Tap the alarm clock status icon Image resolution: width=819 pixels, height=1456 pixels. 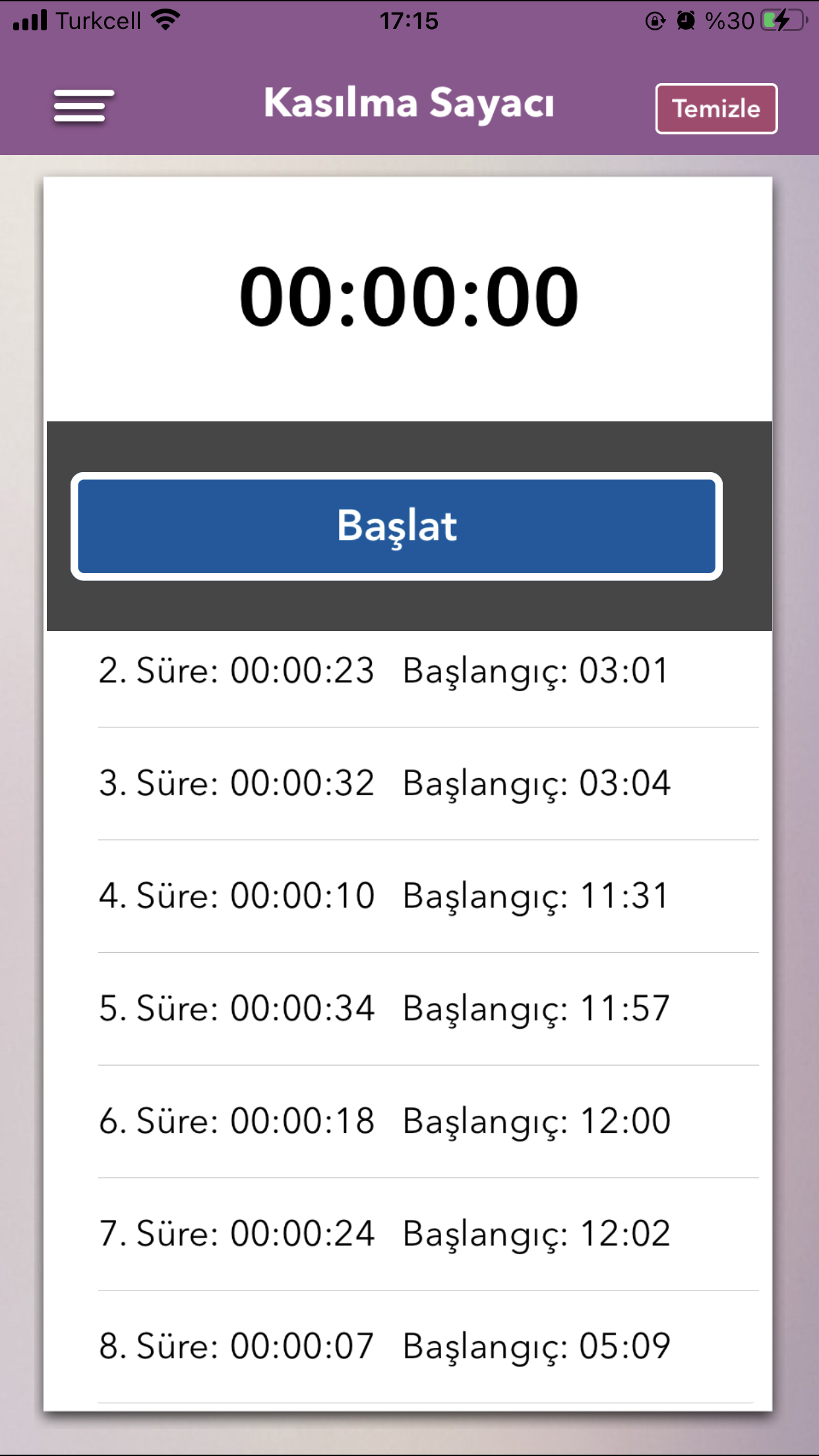[686, 21]
